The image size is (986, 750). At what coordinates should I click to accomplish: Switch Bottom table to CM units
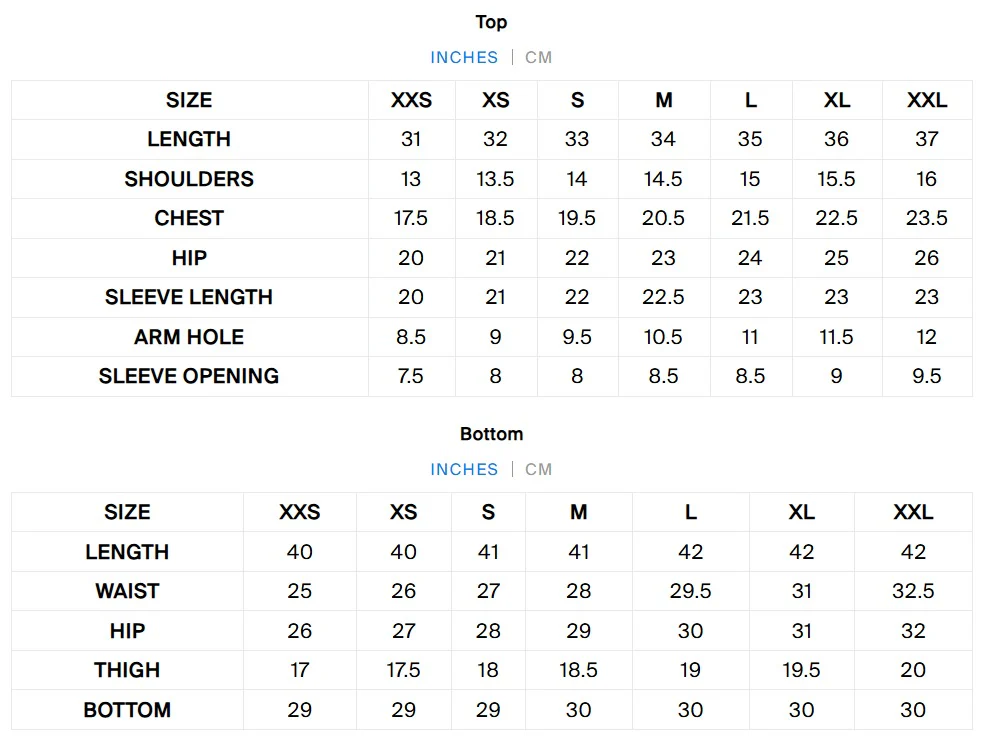click(x=538, y=469)
